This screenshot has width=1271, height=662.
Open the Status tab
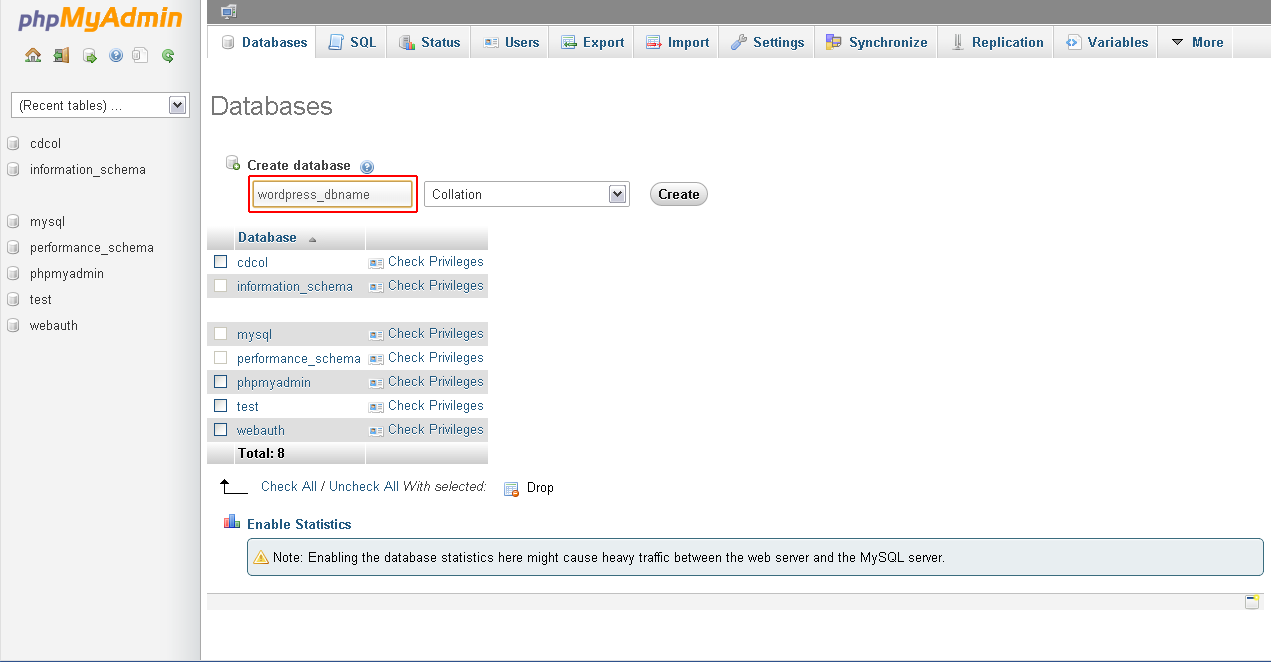tap(429, 42)
